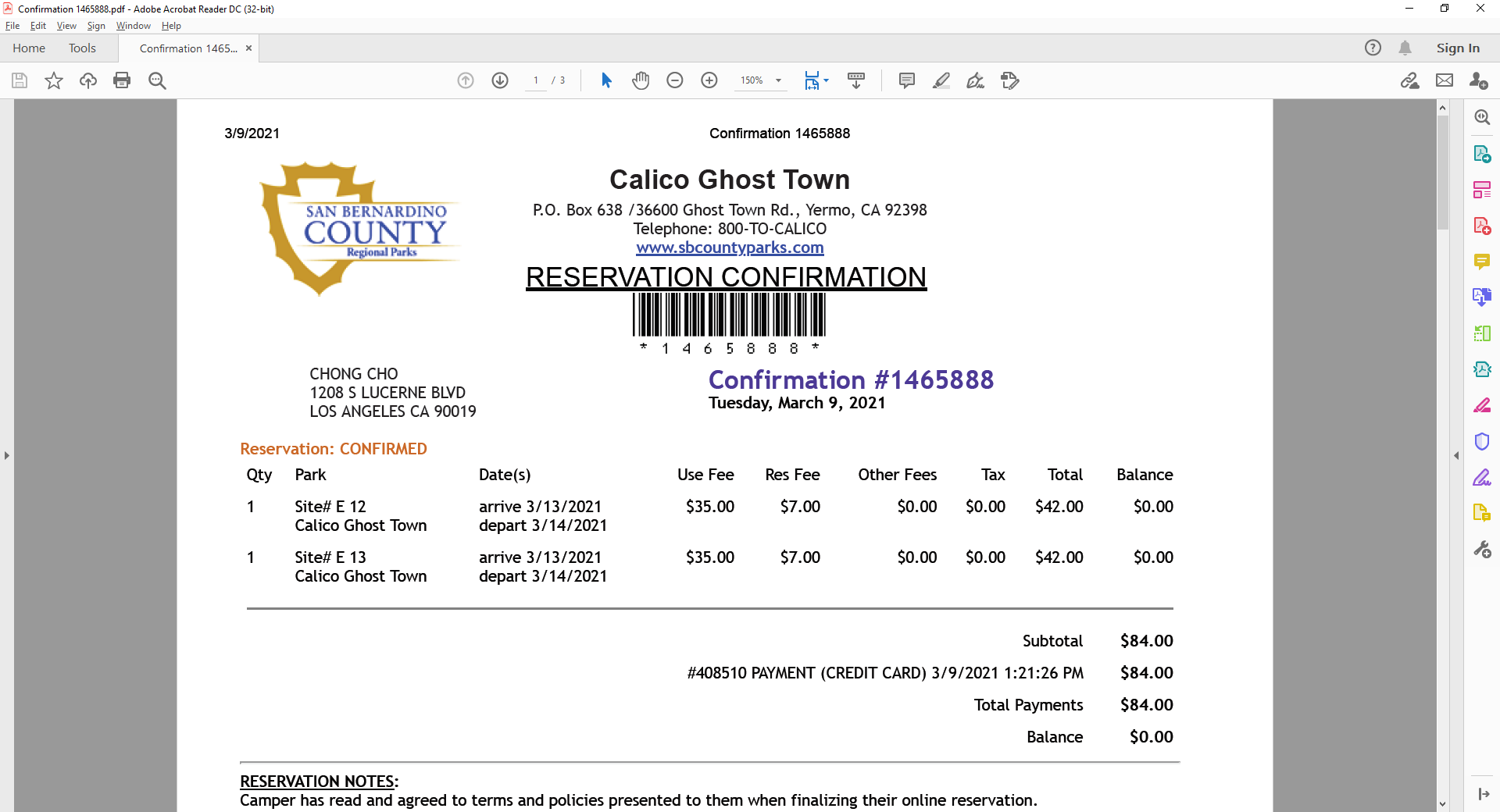This screenshot has width=1500, height=812.
Task: Go to next page arrow
Action: pos(500,80)
